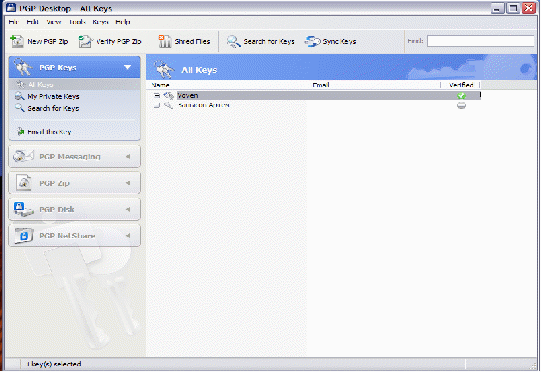Click the keyring icon in PGP Keys panel header

pyautogui.click(x=22, y=67)
